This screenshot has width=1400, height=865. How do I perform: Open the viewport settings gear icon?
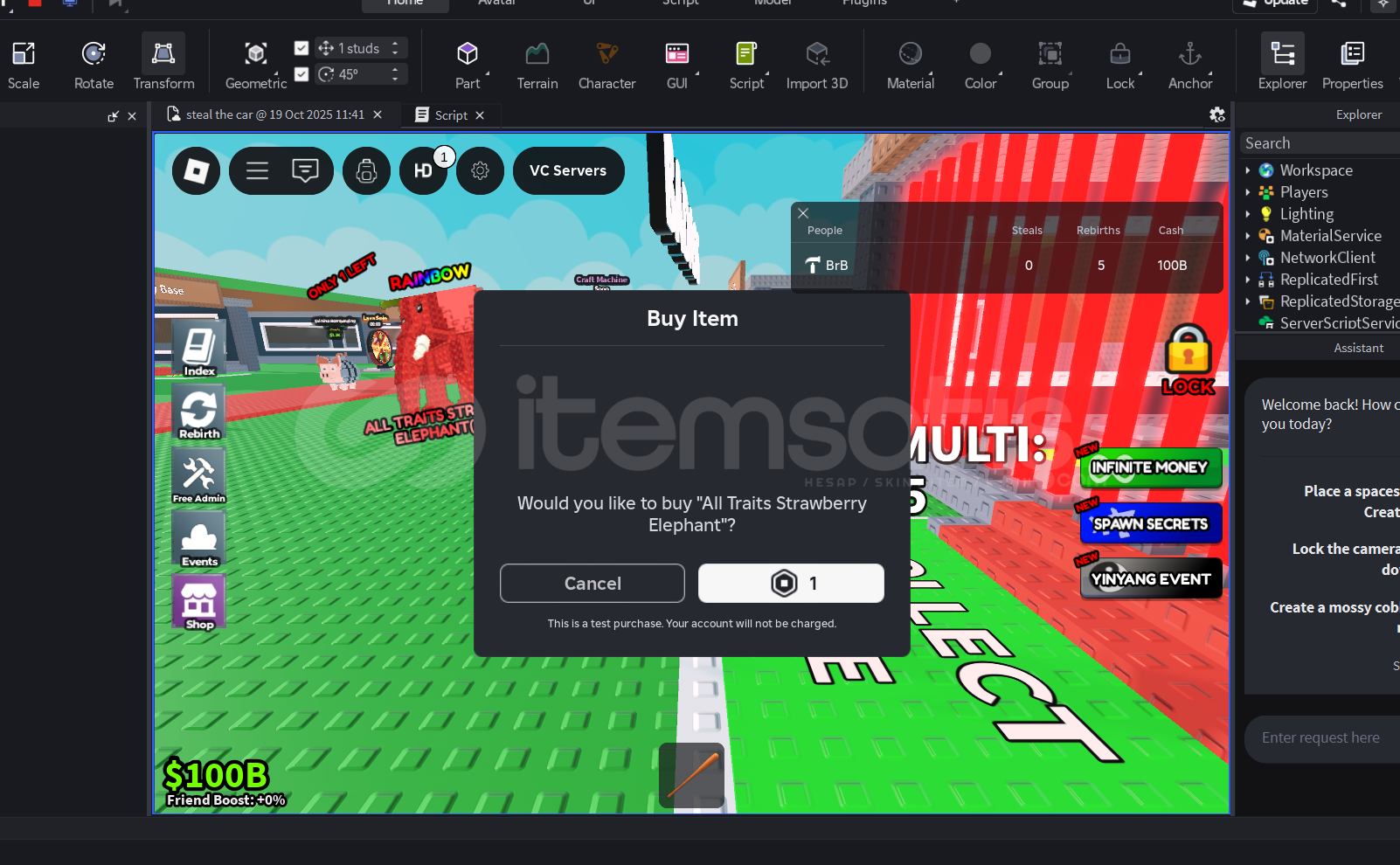(1216, 114)
